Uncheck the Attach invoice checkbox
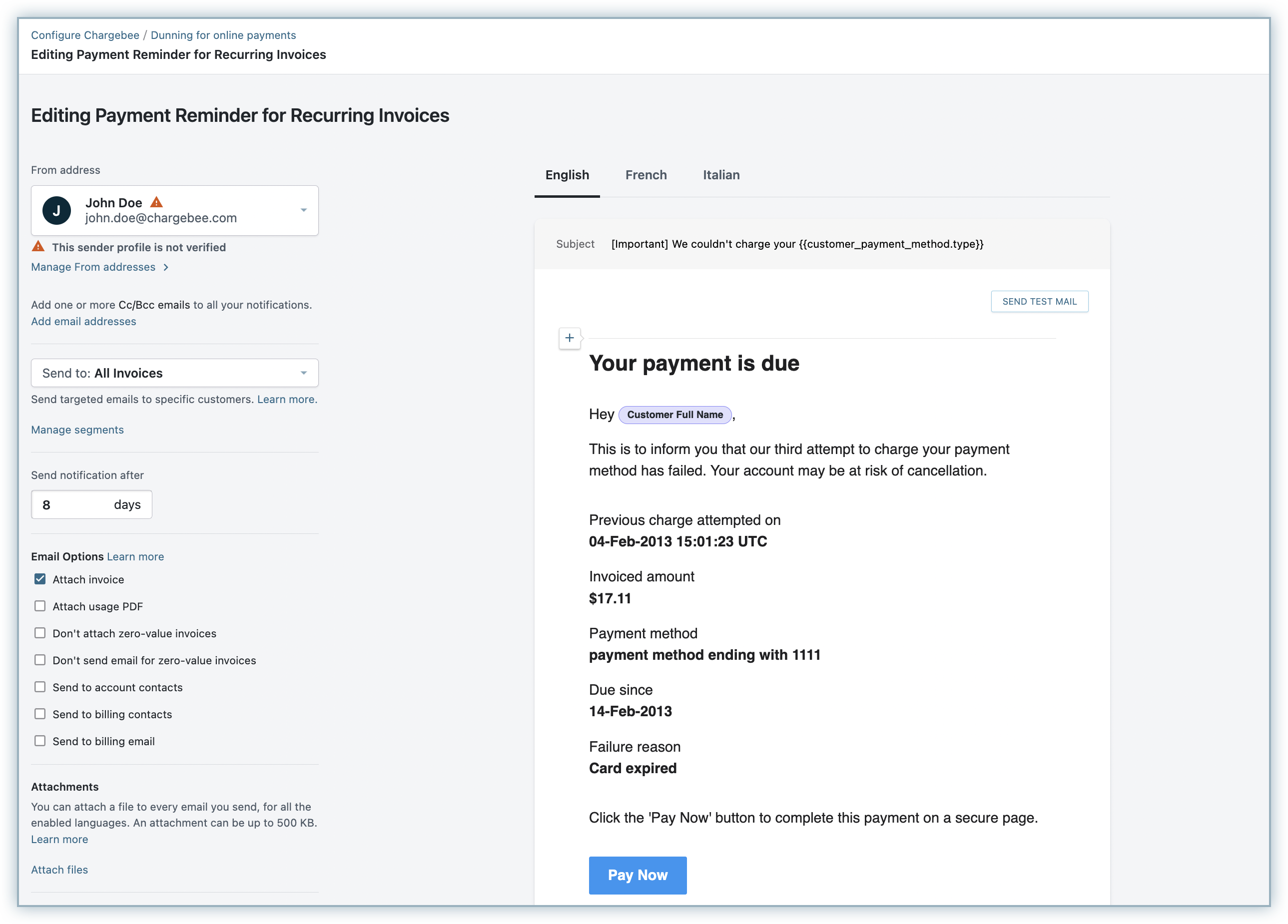The width and height of the screenshot is (1288, 924). (x=40, y=579)
